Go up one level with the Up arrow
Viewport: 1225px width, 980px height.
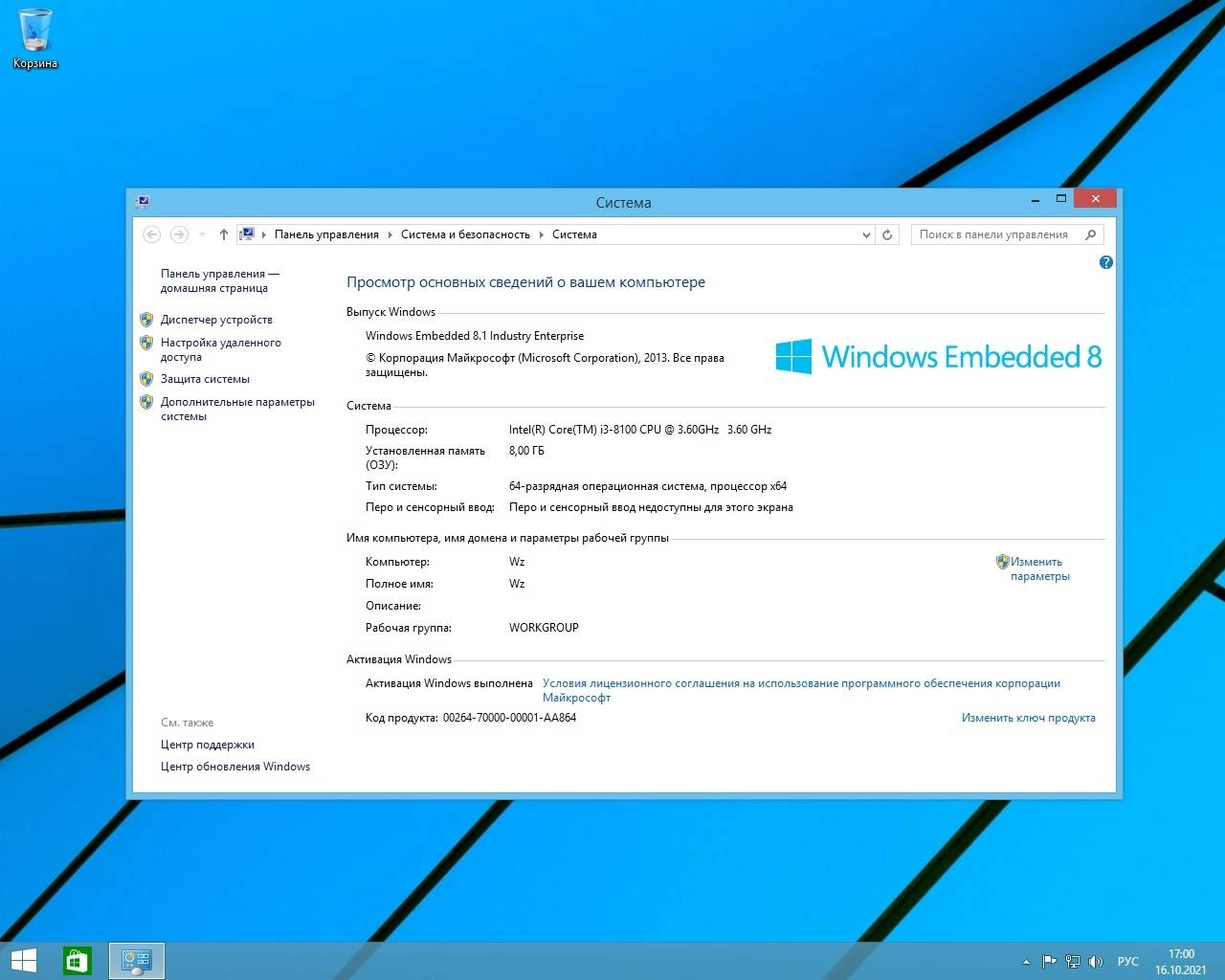224,234
